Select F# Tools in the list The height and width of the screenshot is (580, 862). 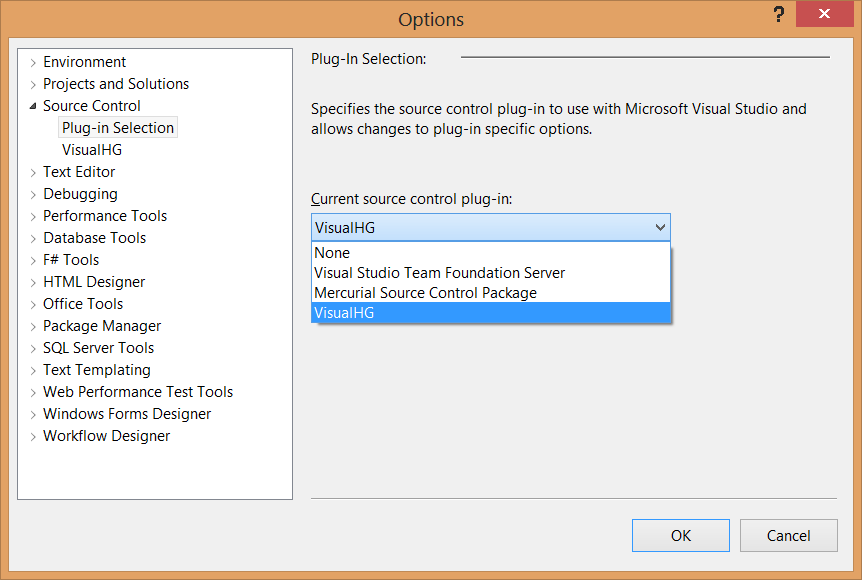pos(71,260)
